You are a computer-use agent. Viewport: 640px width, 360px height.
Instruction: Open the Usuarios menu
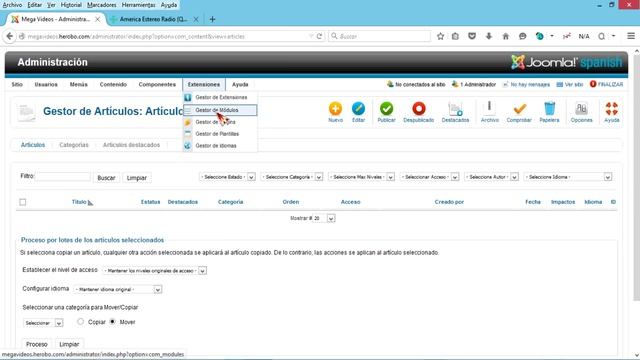tap(46, 84)
